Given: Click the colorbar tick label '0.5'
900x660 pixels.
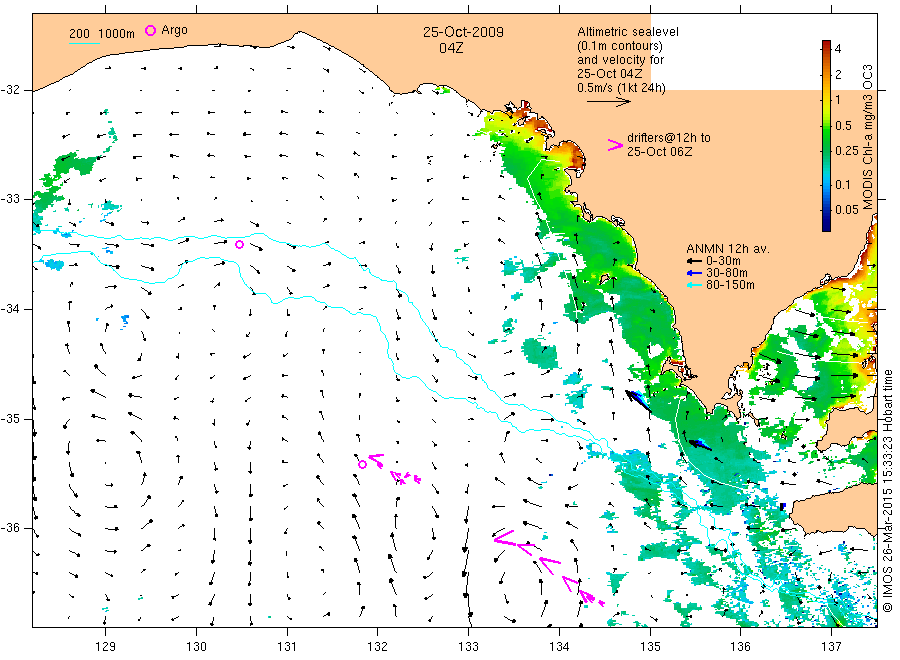Looking at the screenshot, I should tap(843, 125).
